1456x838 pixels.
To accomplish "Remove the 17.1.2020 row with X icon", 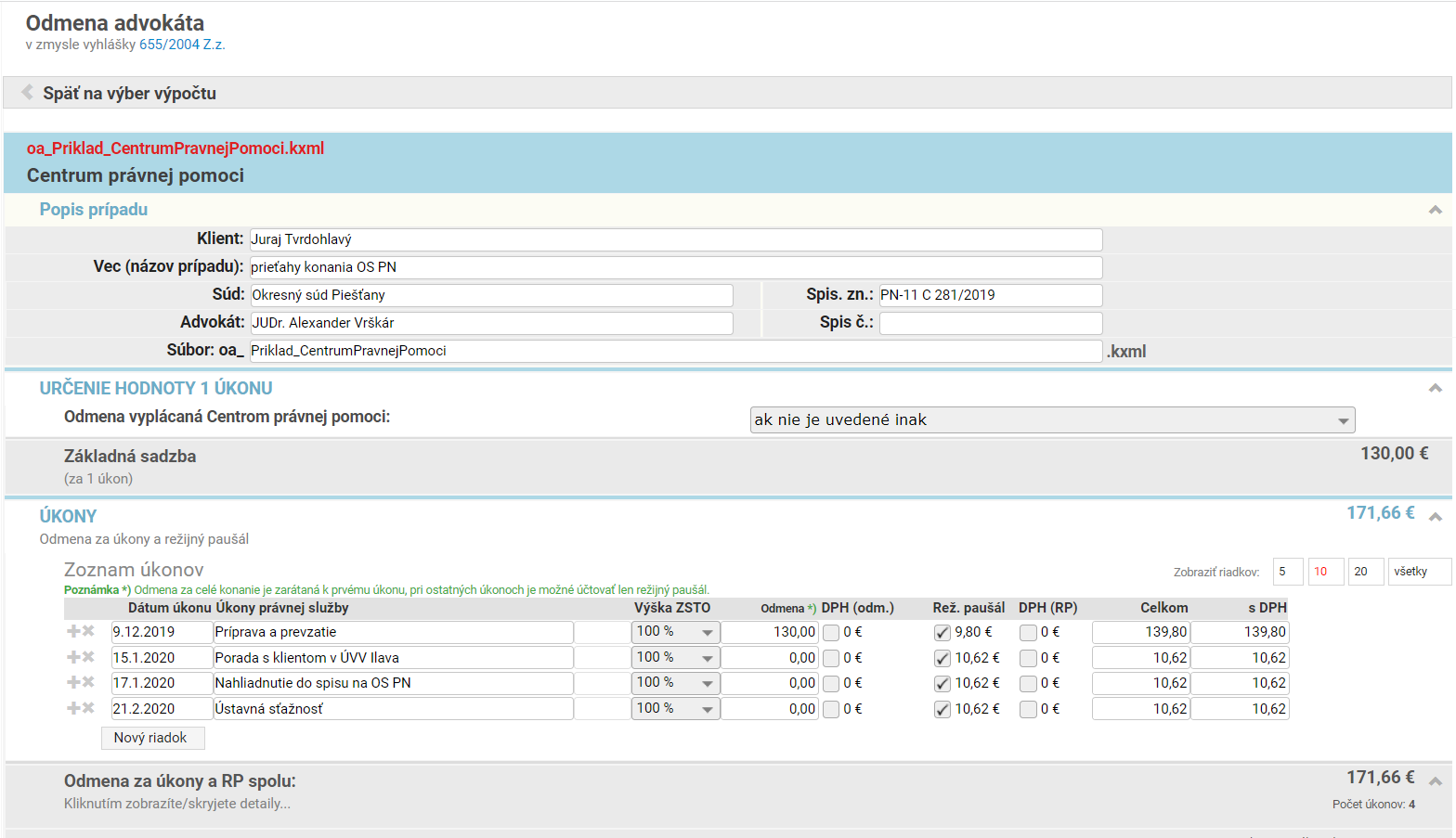I will tap(89, 683).
